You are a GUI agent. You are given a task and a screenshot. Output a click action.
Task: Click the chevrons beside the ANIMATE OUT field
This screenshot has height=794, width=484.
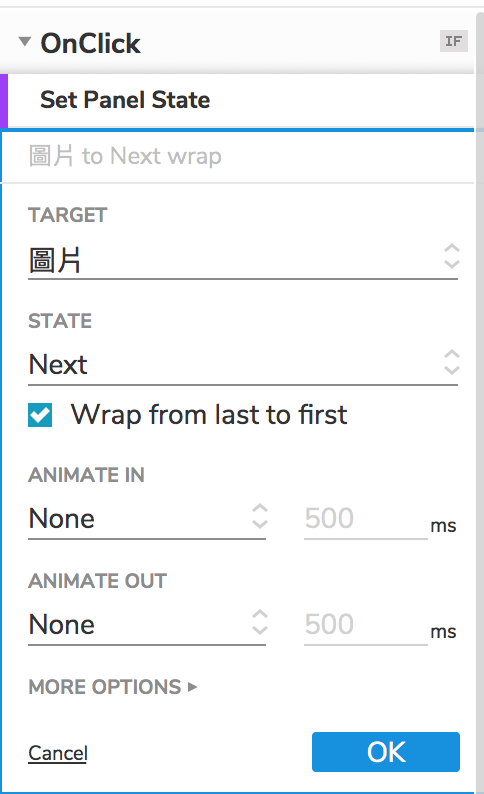click(x=260, y=622)
